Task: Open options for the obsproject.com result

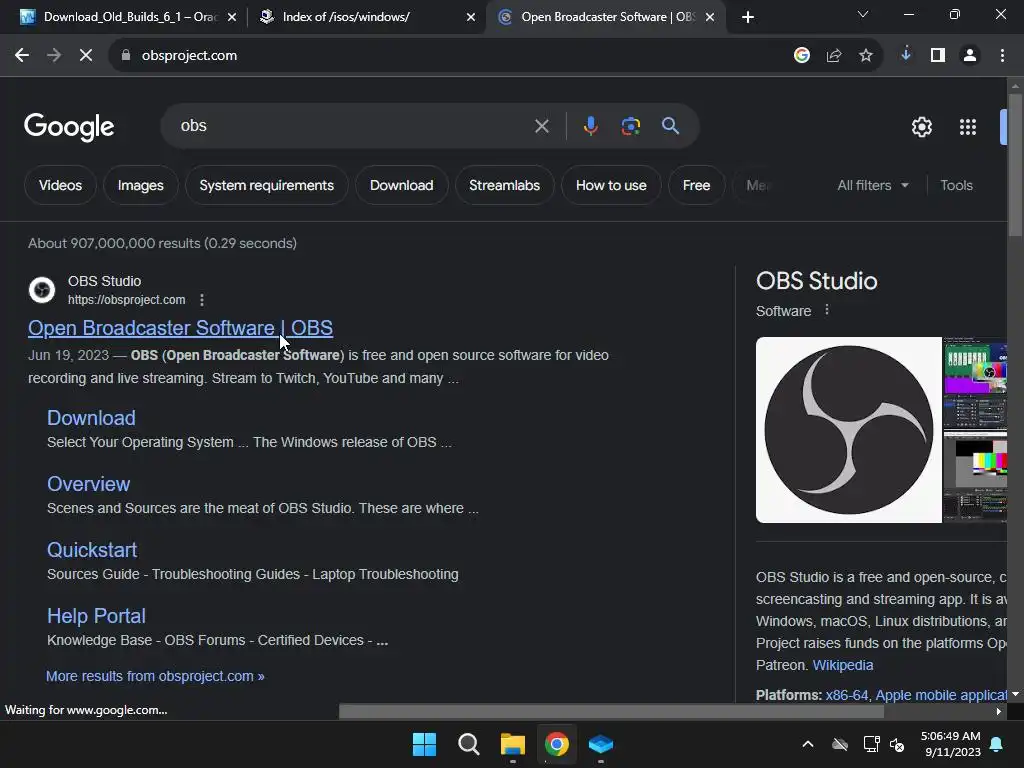Action: [202, 300]
